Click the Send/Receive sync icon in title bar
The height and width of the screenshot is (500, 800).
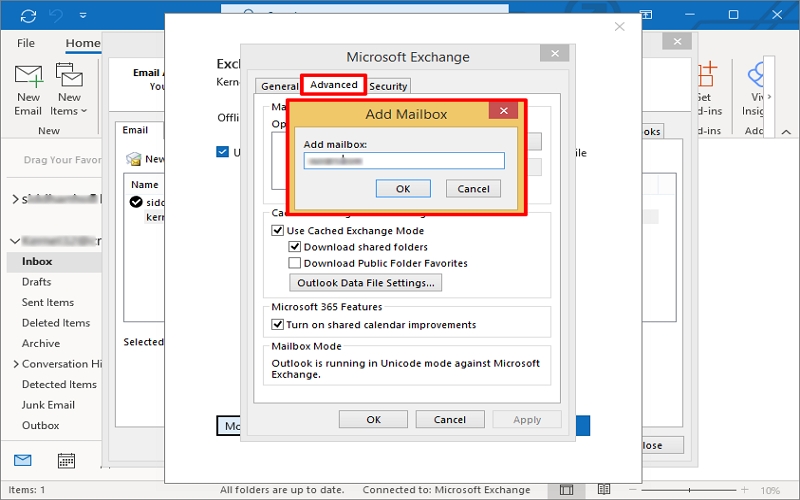(x=27, y=16)
